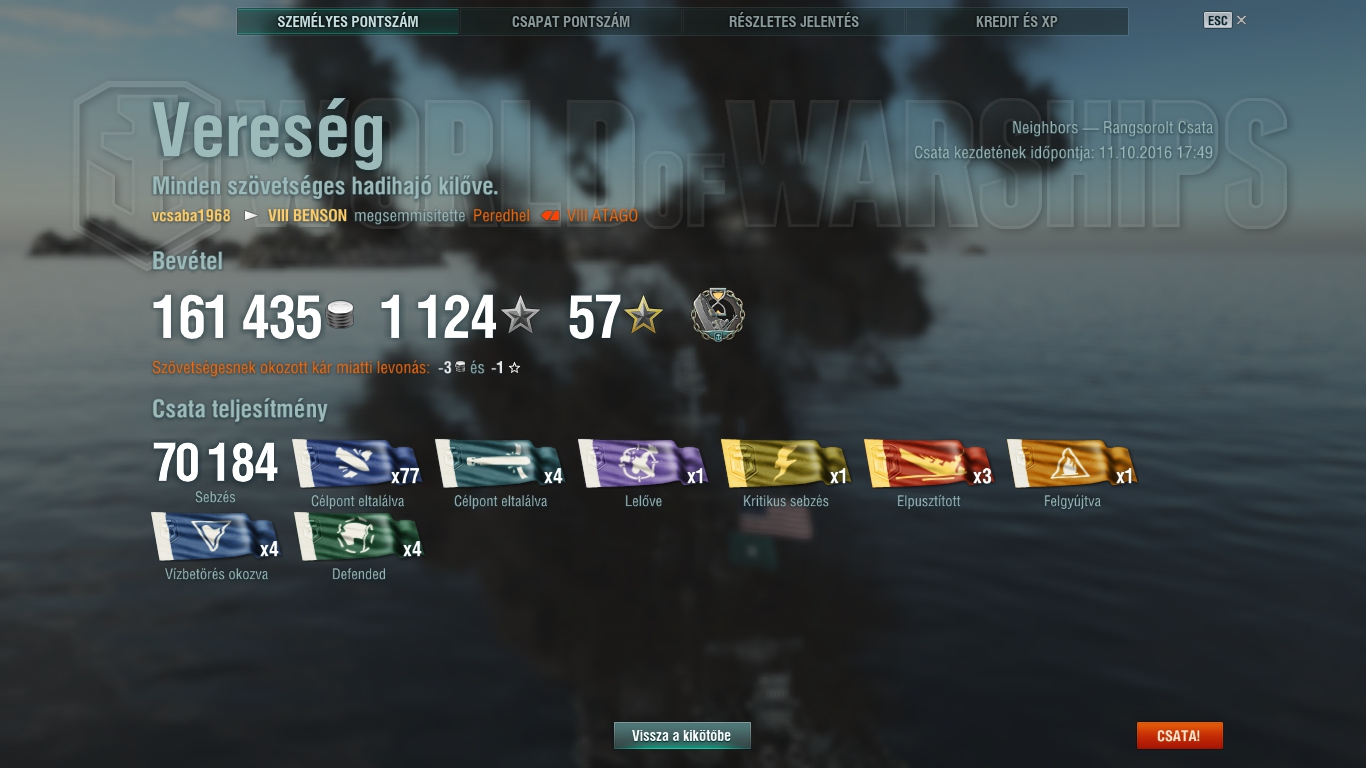
Task: Click the teal torpedo hits ribbon
Action: tap(500, 464)
